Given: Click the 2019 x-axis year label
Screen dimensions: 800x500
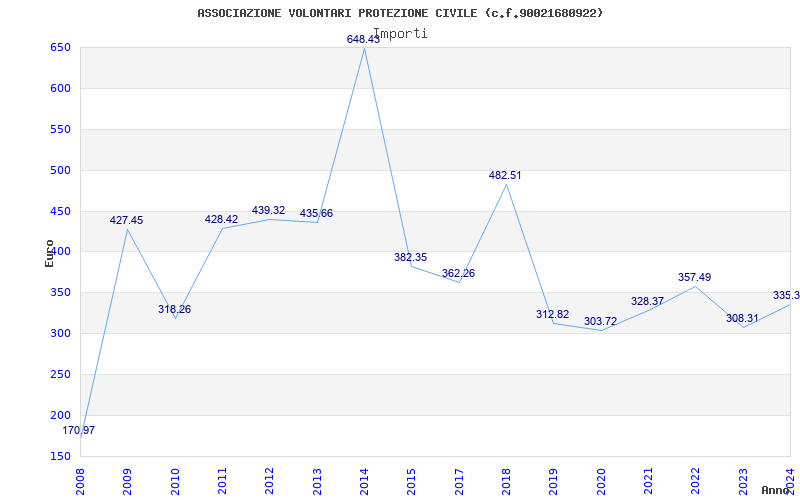Looking at the screenshot, I should point(554,482).
